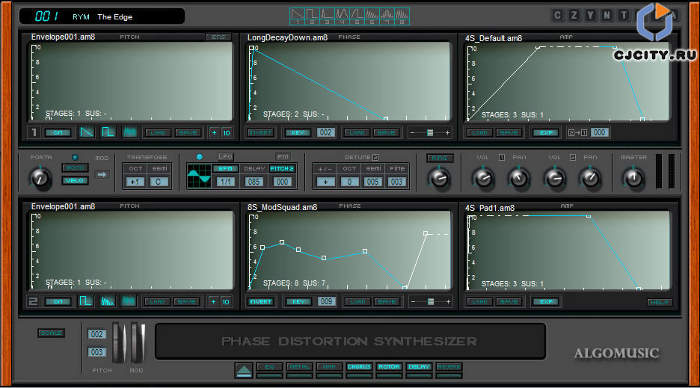Toggle the DELAY effect button
The width and height of the screenshot is (700, 388).
pos(419,367)
